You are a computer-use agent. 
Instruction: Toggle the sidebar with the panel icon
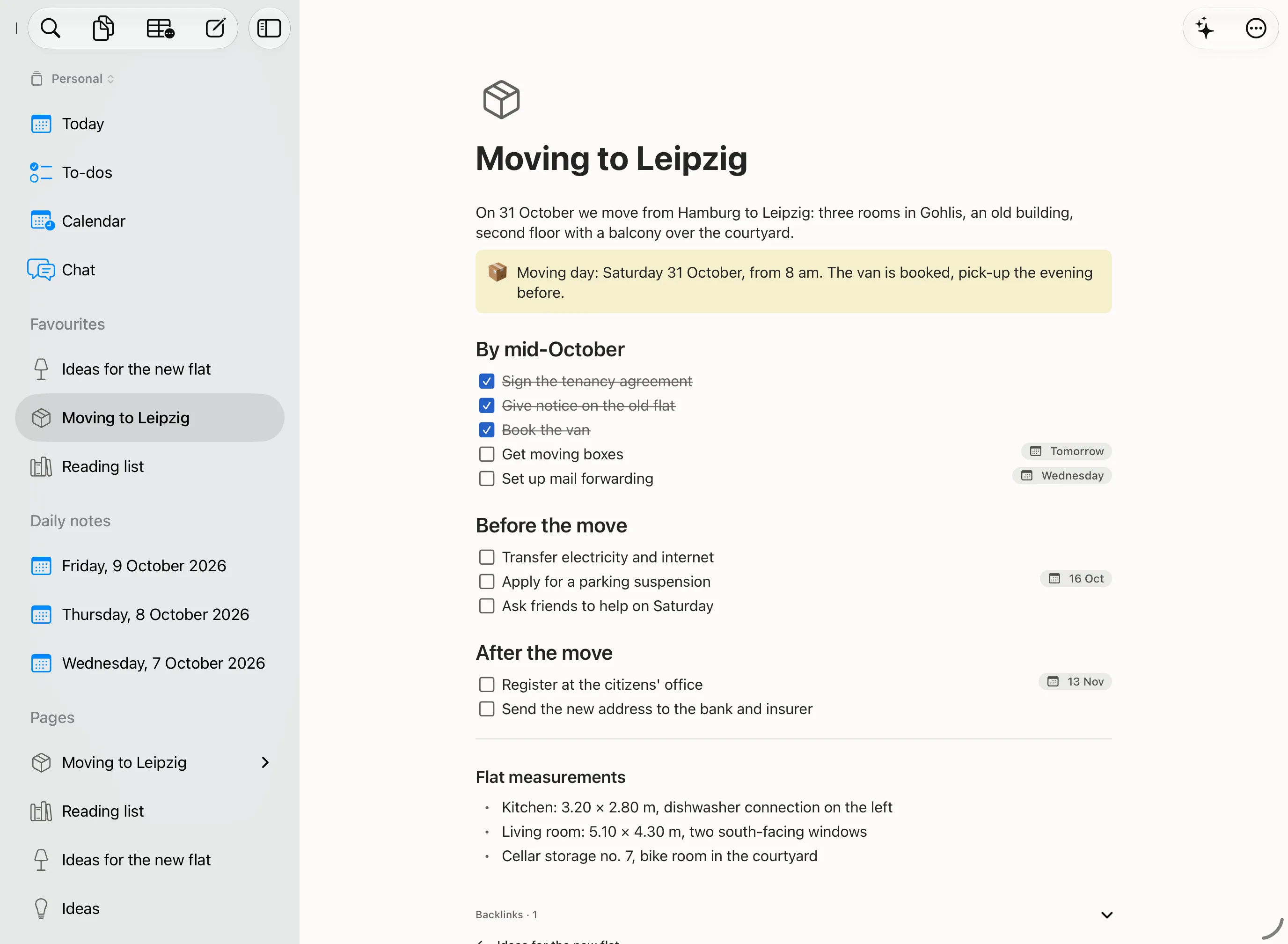point(269,28)
